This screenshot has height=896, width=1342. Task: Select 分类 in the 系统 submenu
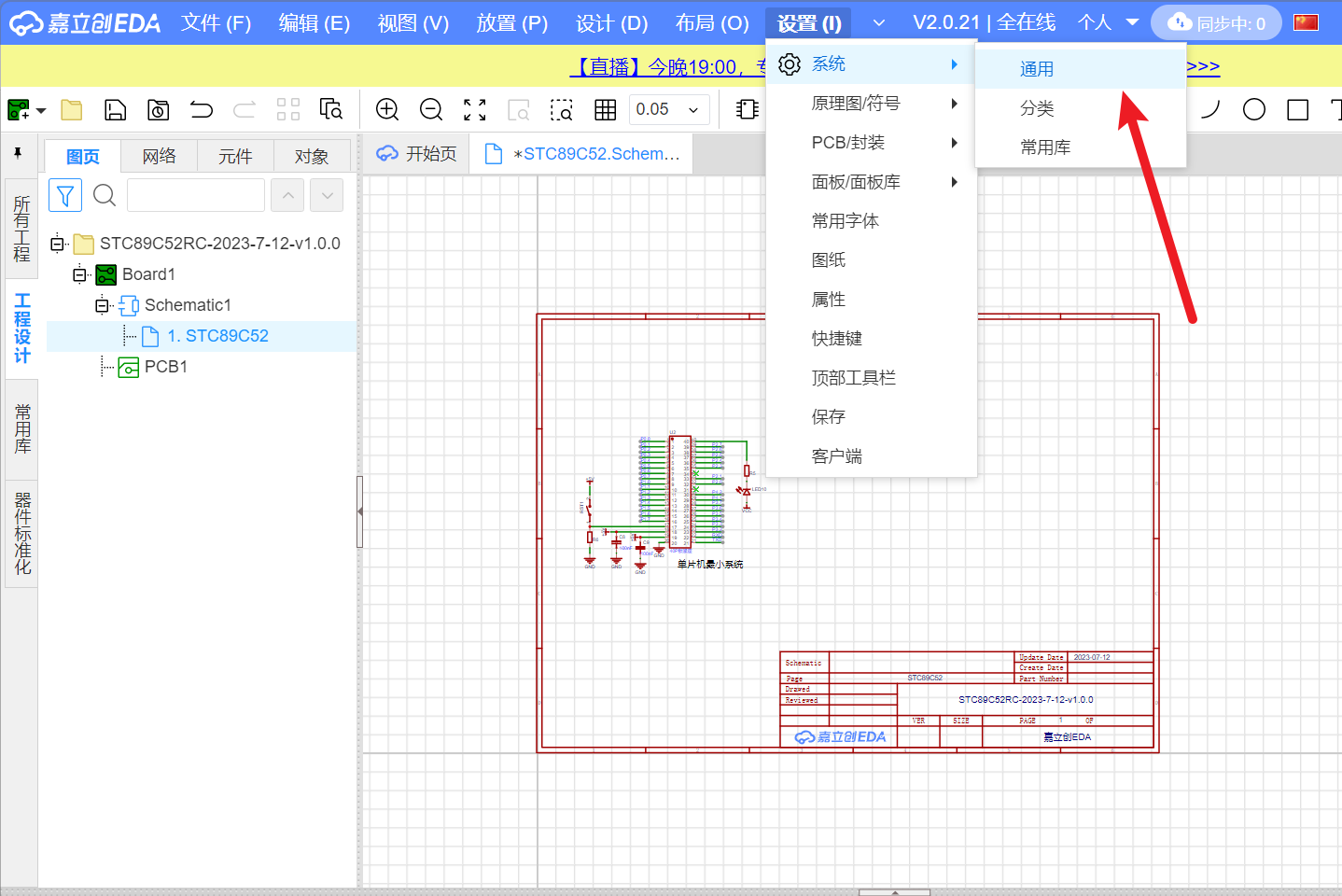pos(1081,108)
